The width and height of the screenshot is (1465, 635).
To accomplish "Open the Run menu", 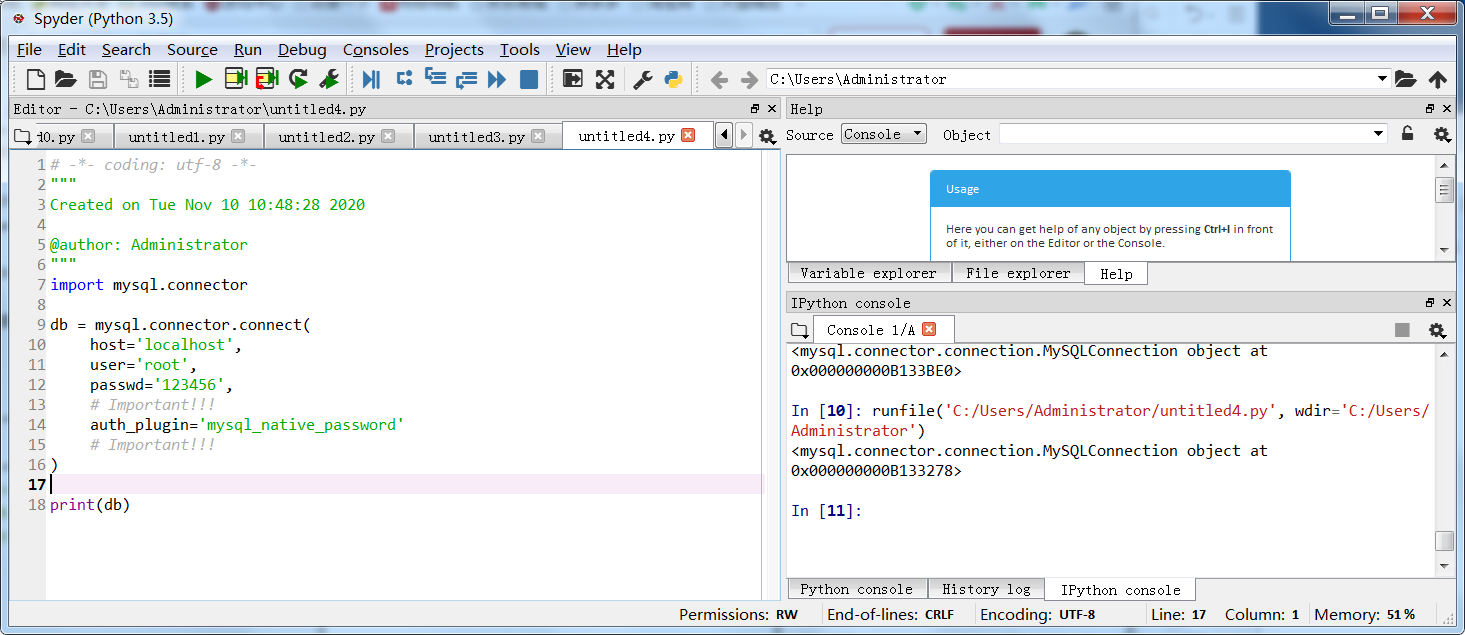I will pos(248,50).
